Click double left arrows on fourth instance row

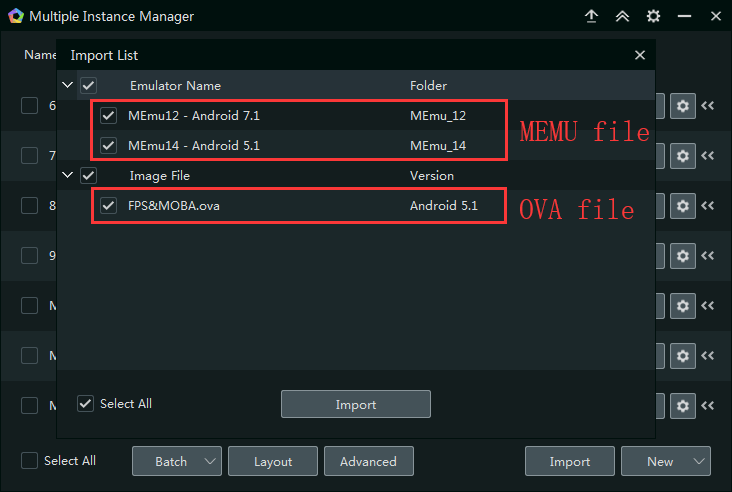point(708,256)
